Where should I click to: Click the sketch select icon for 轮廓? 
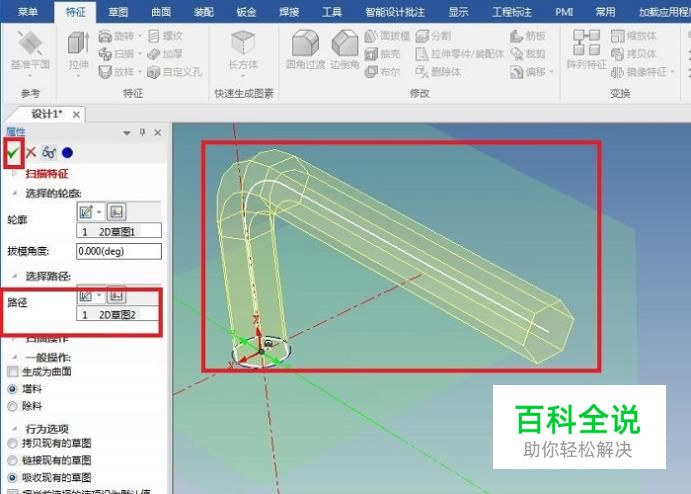click(116, 212)
